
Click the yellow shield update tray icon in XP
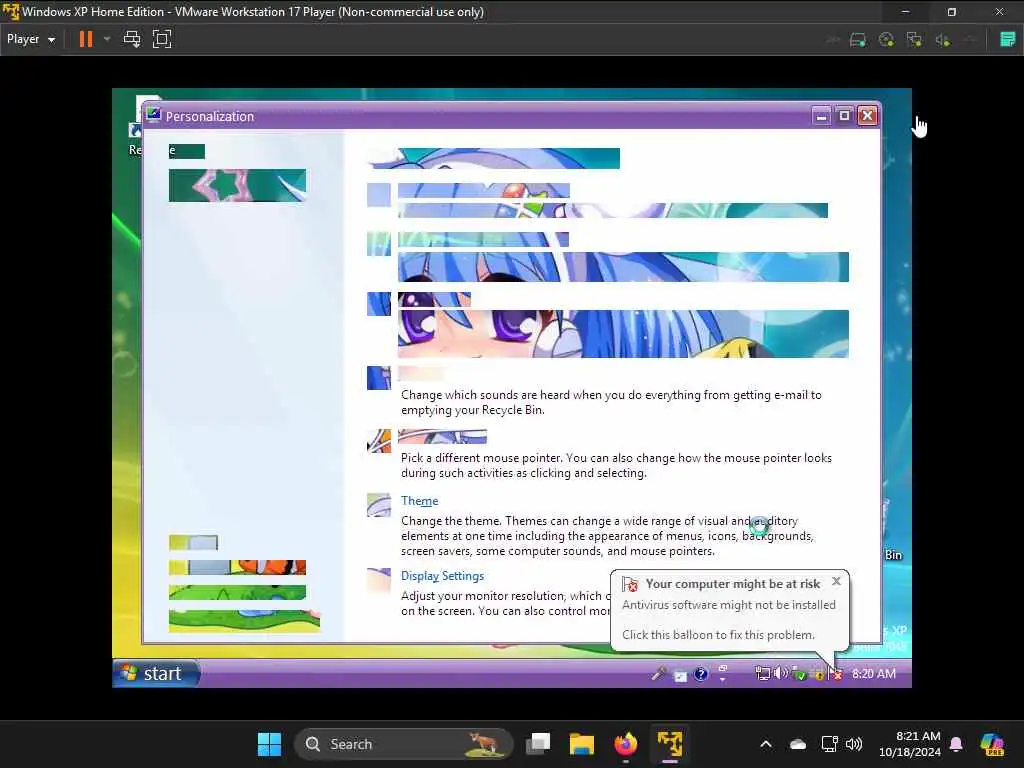[x=818, y=674]
